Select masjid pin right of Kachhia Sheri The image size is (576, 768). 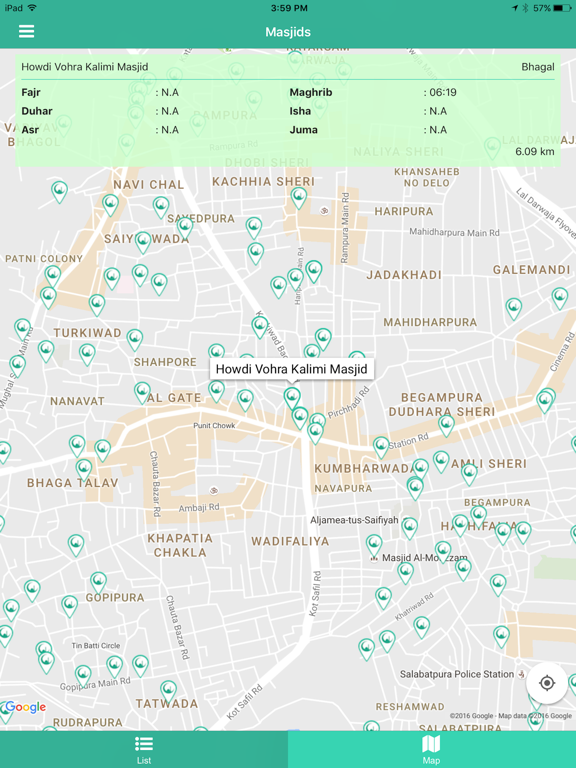click(x=299, y=198)
